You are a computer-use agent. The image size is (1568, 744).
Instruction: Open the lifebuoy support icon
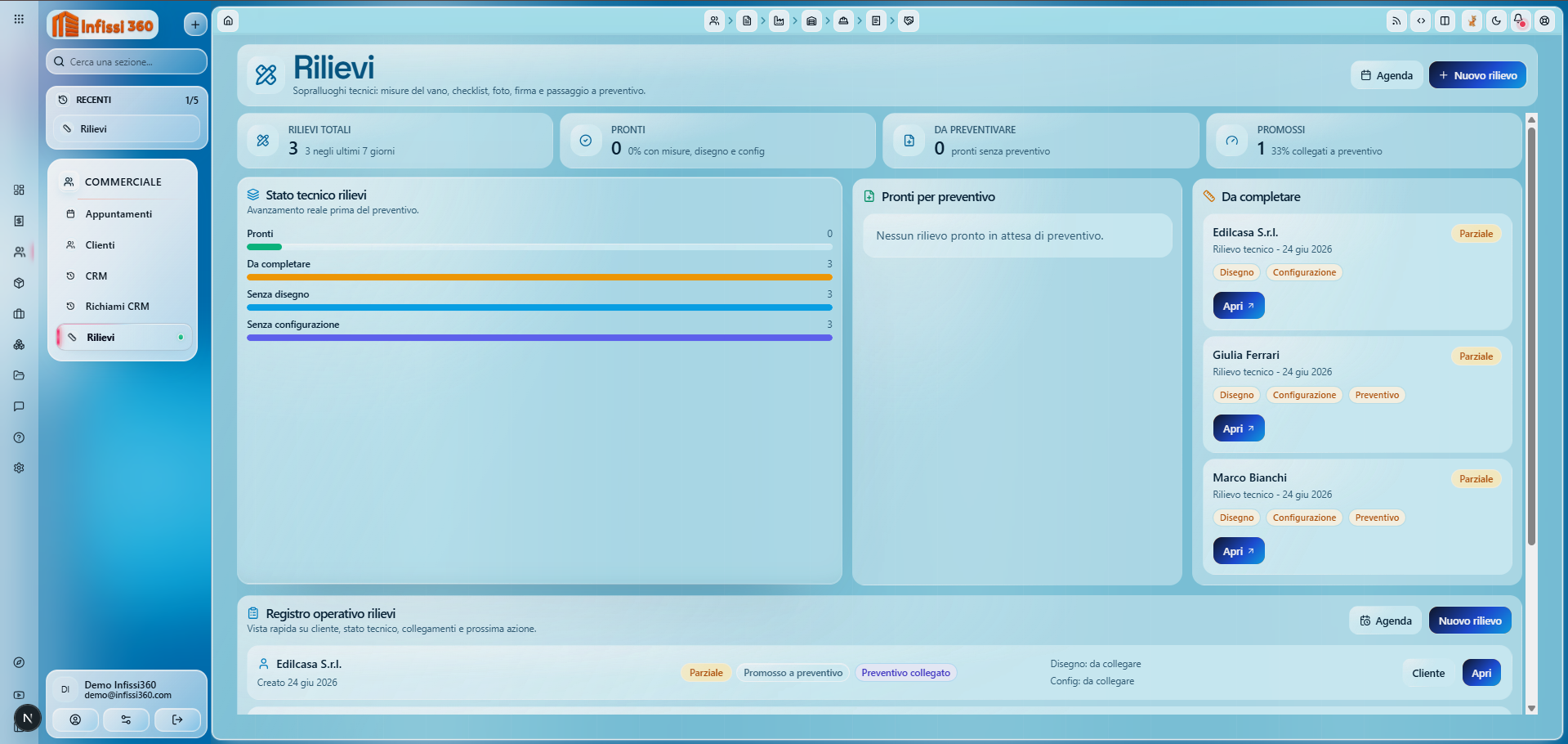1544,21
